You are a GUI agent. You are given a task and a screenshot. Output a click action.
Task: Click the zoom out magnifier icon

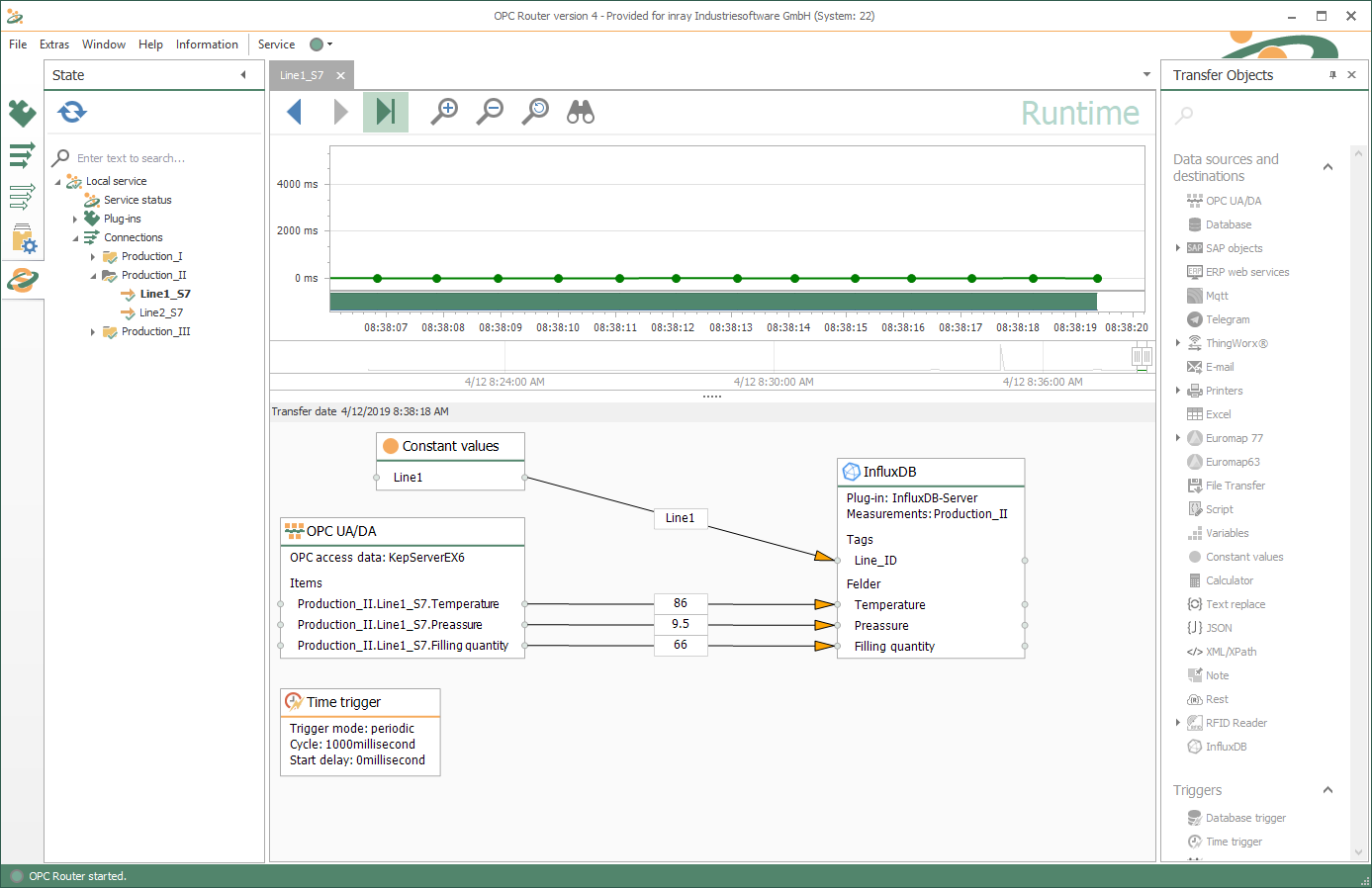tap(490, 112)
